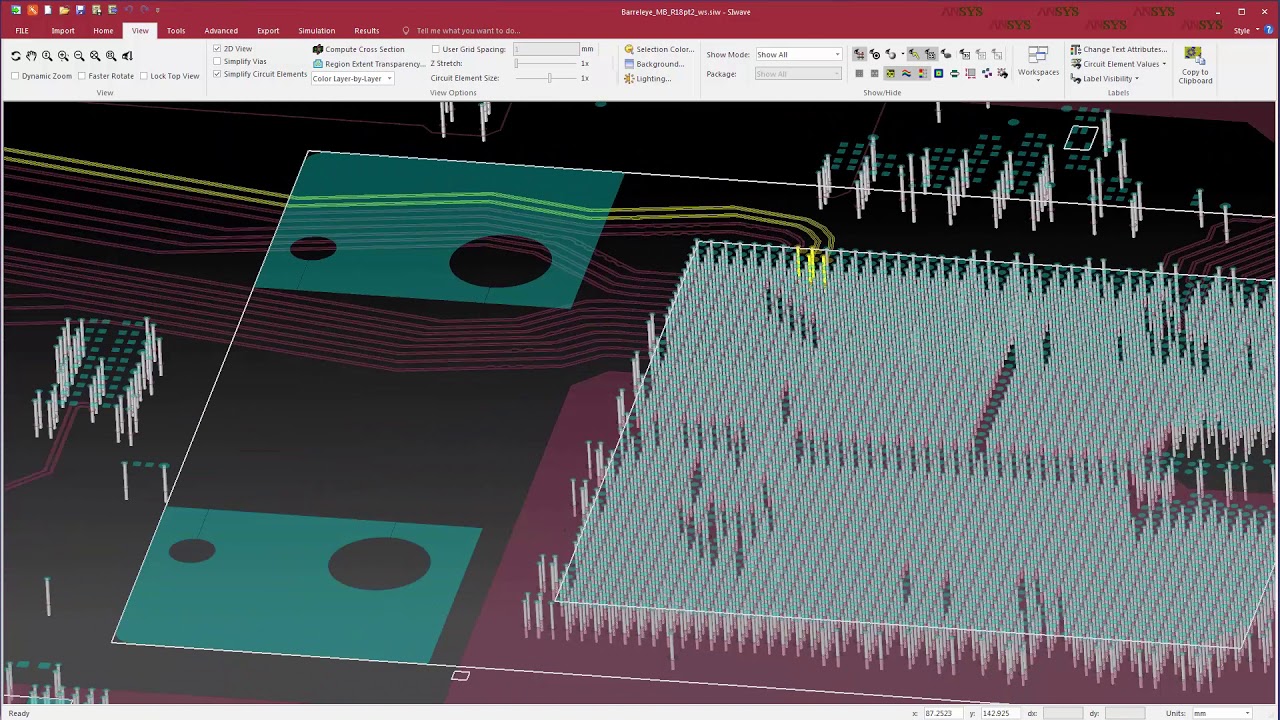The image size is (1280, 720).
Task: Click the Background button label
Action: (660, 64)
